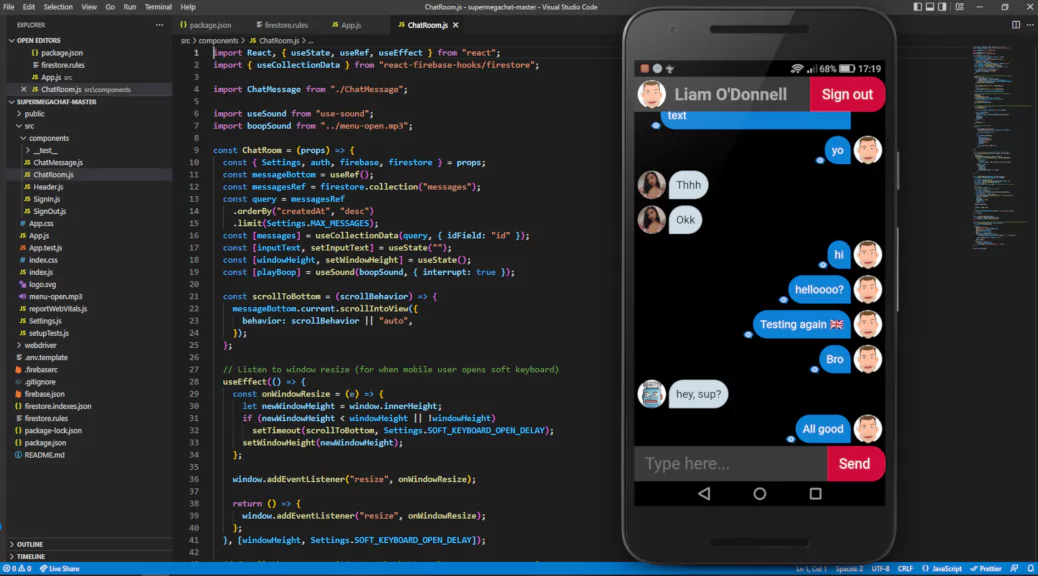Open menu-open.mp3 in the file tree

click(56, 297)
